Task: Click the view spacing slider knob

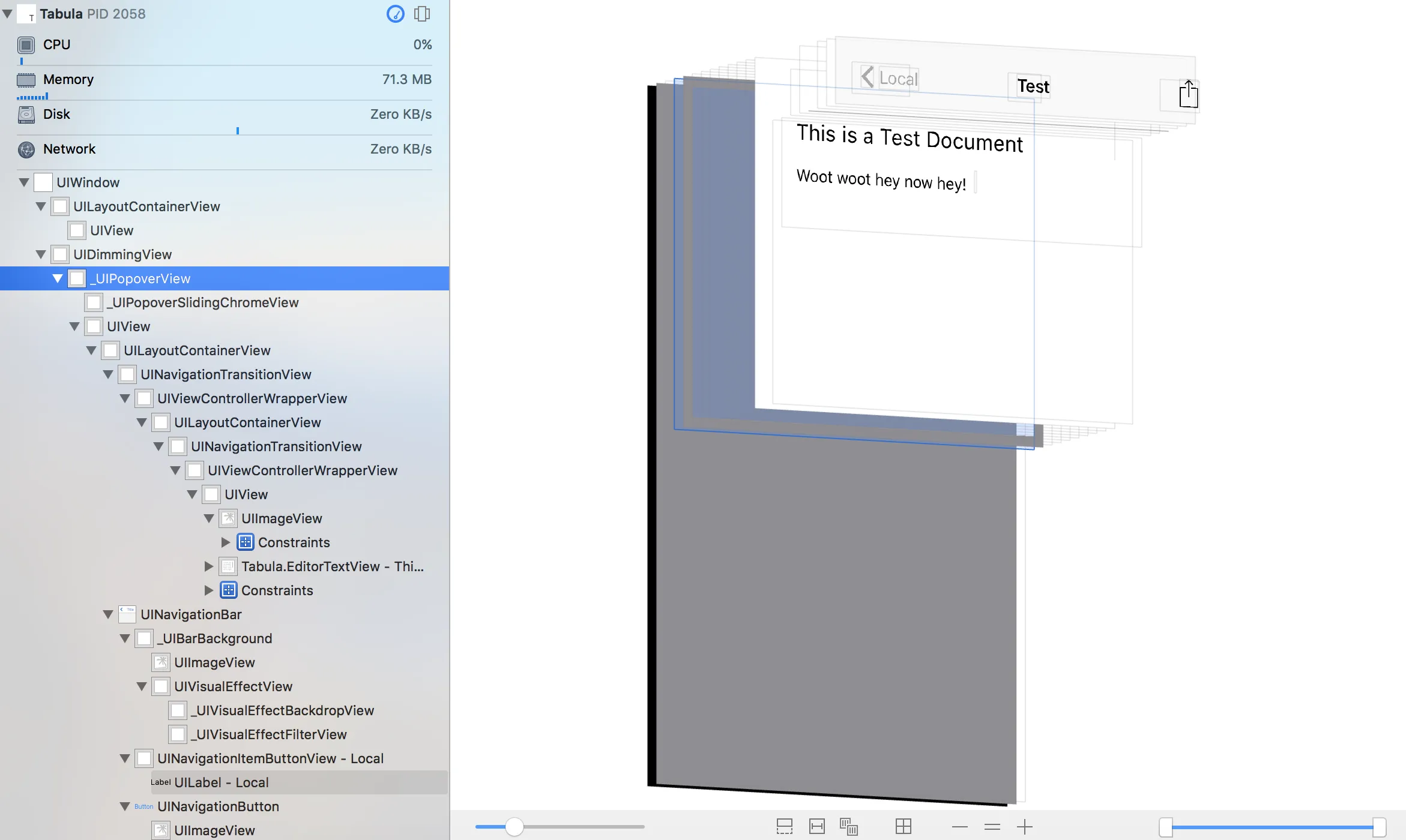Action: (514, 827)
